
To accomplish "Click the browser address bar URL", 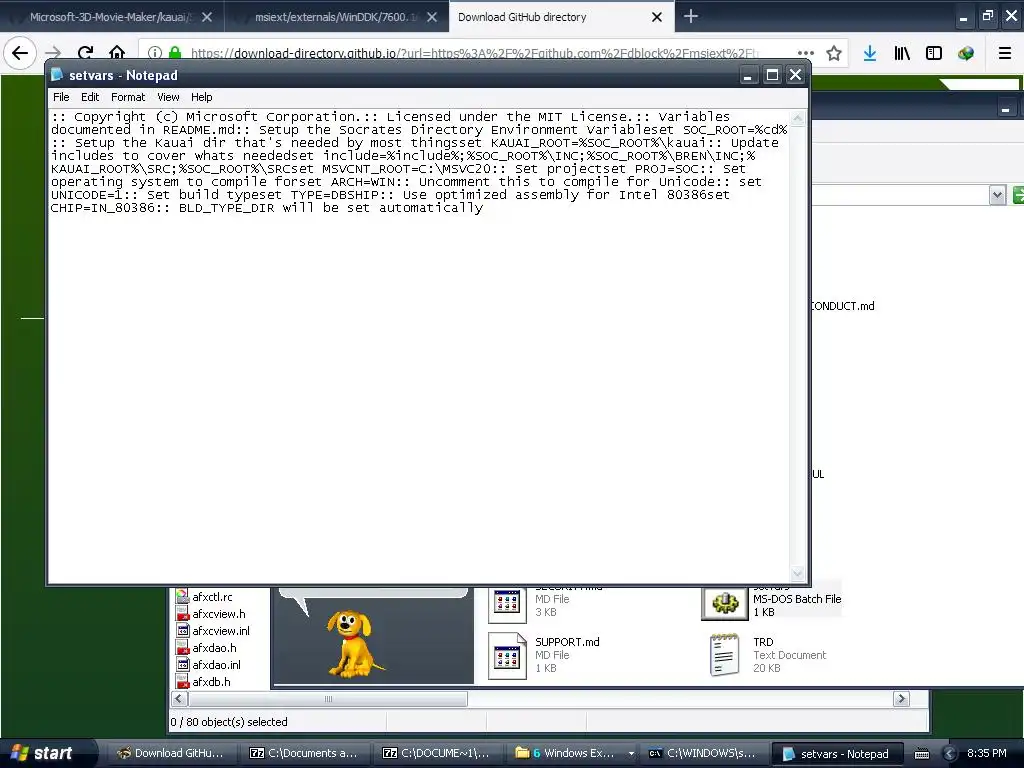I will coord(475,53).
